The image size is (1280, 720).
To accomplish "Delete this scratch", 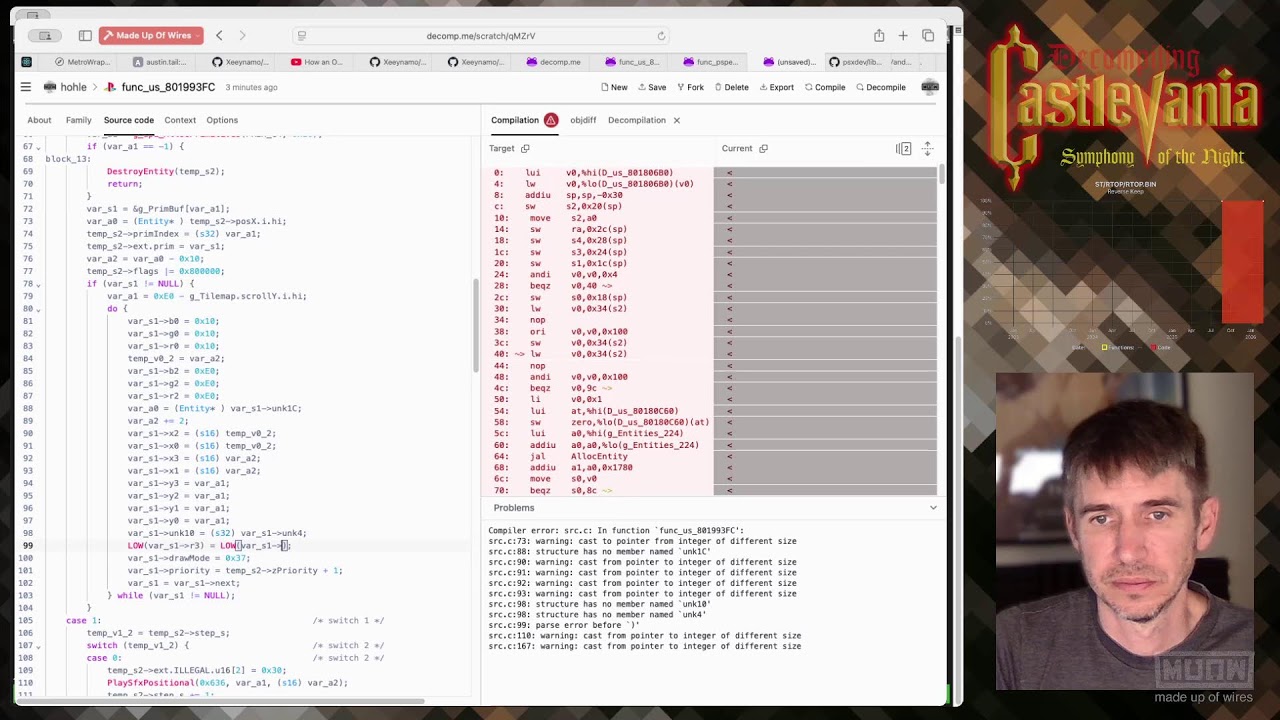I will [731, 87].
